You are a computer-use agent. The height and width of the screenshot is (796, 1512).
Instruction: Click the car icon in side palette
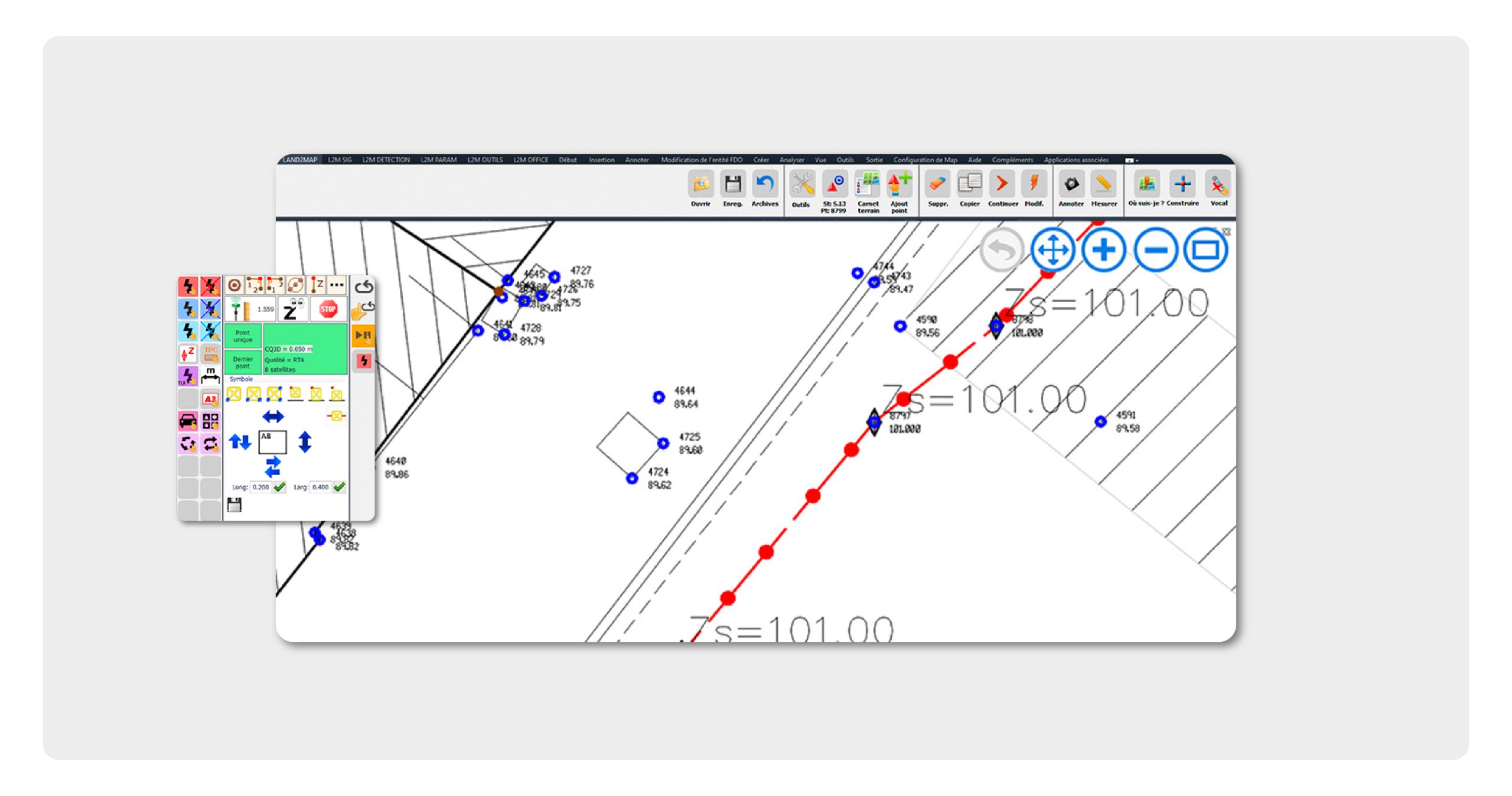pos(188,421)
